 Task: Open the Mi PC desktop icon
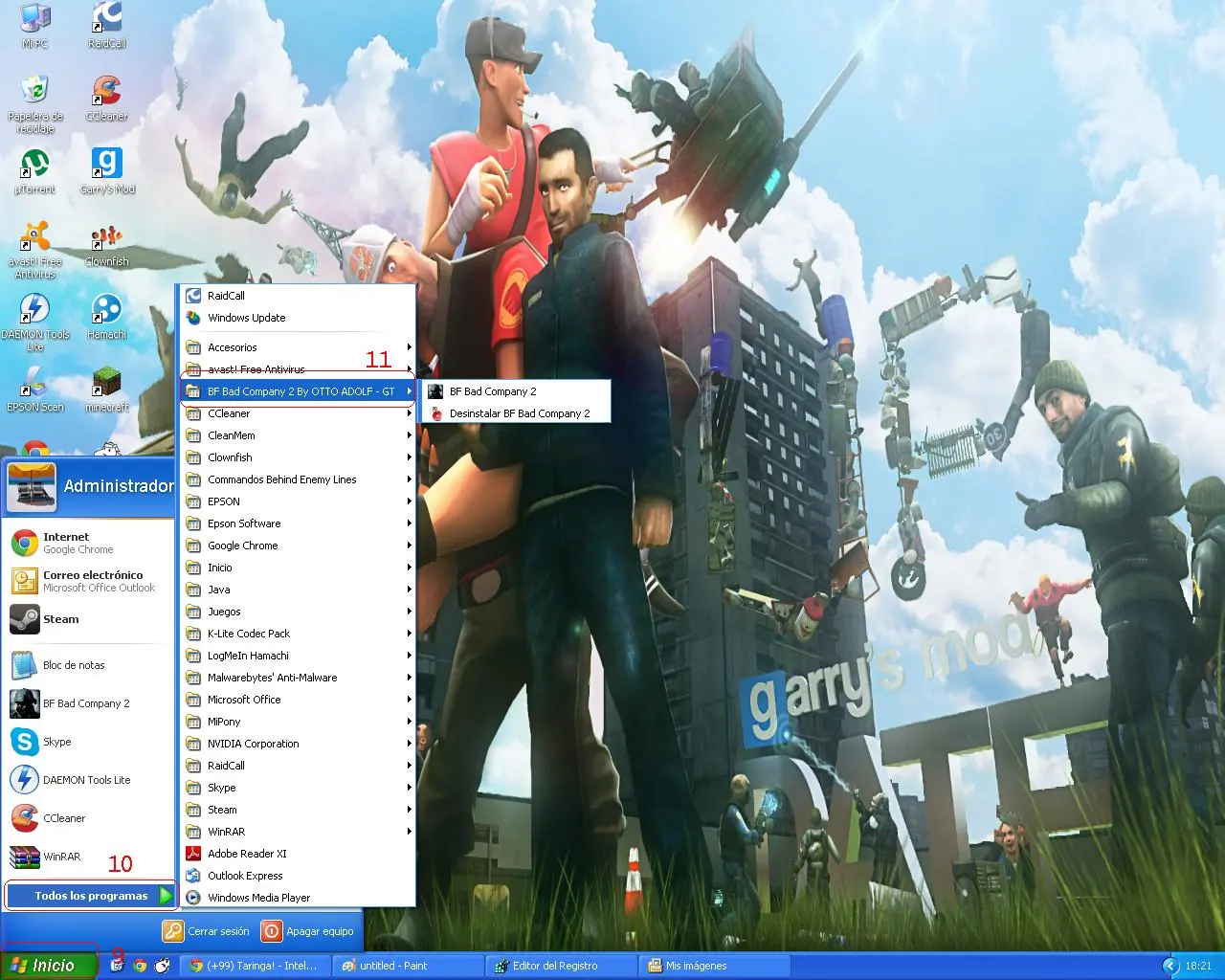coord(34,26)
